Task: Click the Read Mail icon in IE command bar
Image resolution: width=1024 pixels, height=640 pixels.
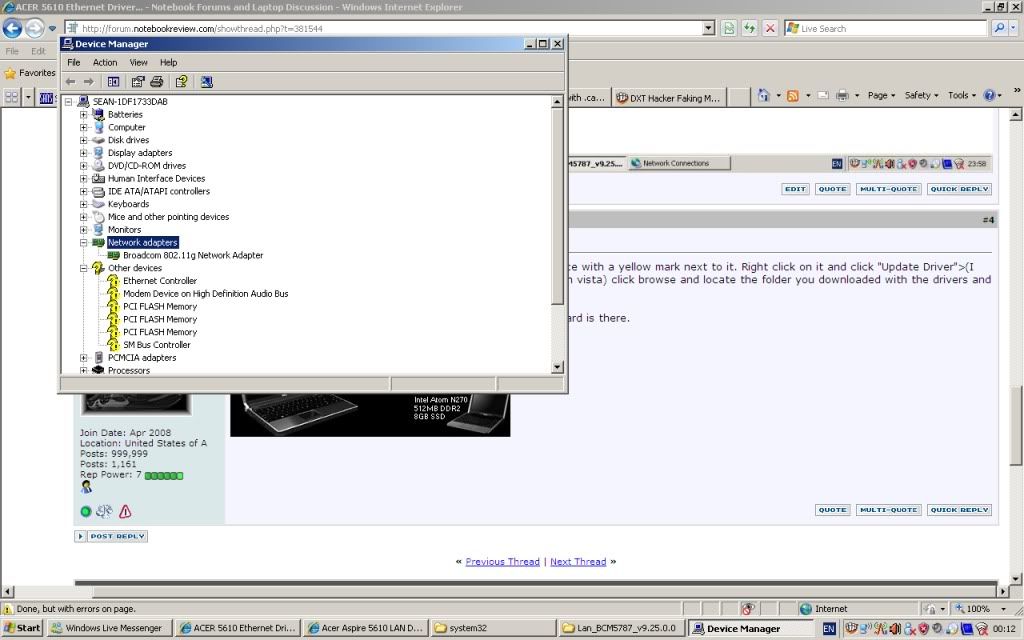Action: click(824, 95)
